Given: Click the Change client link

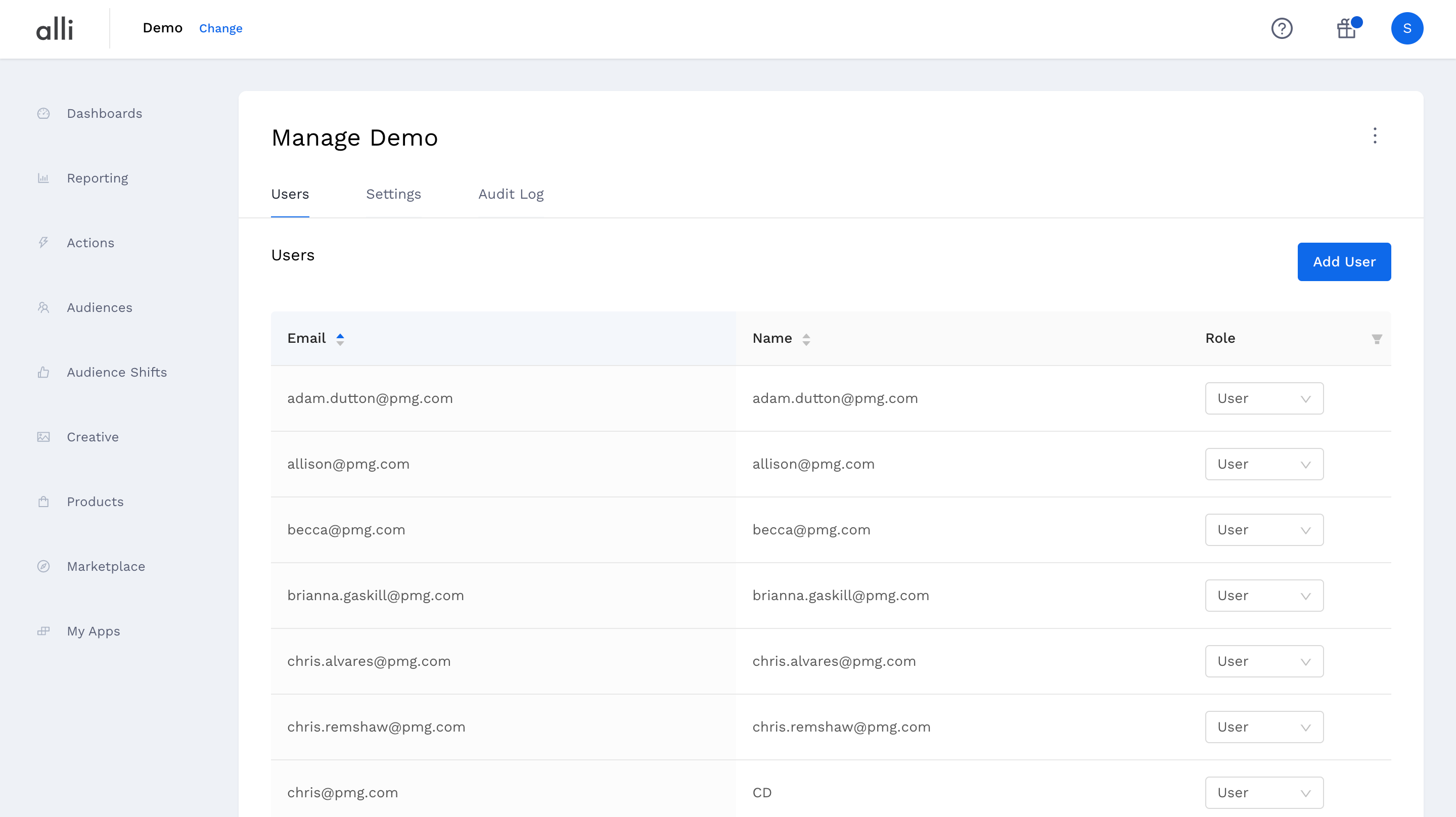Looking at the screenshot, I should point(220,28).
